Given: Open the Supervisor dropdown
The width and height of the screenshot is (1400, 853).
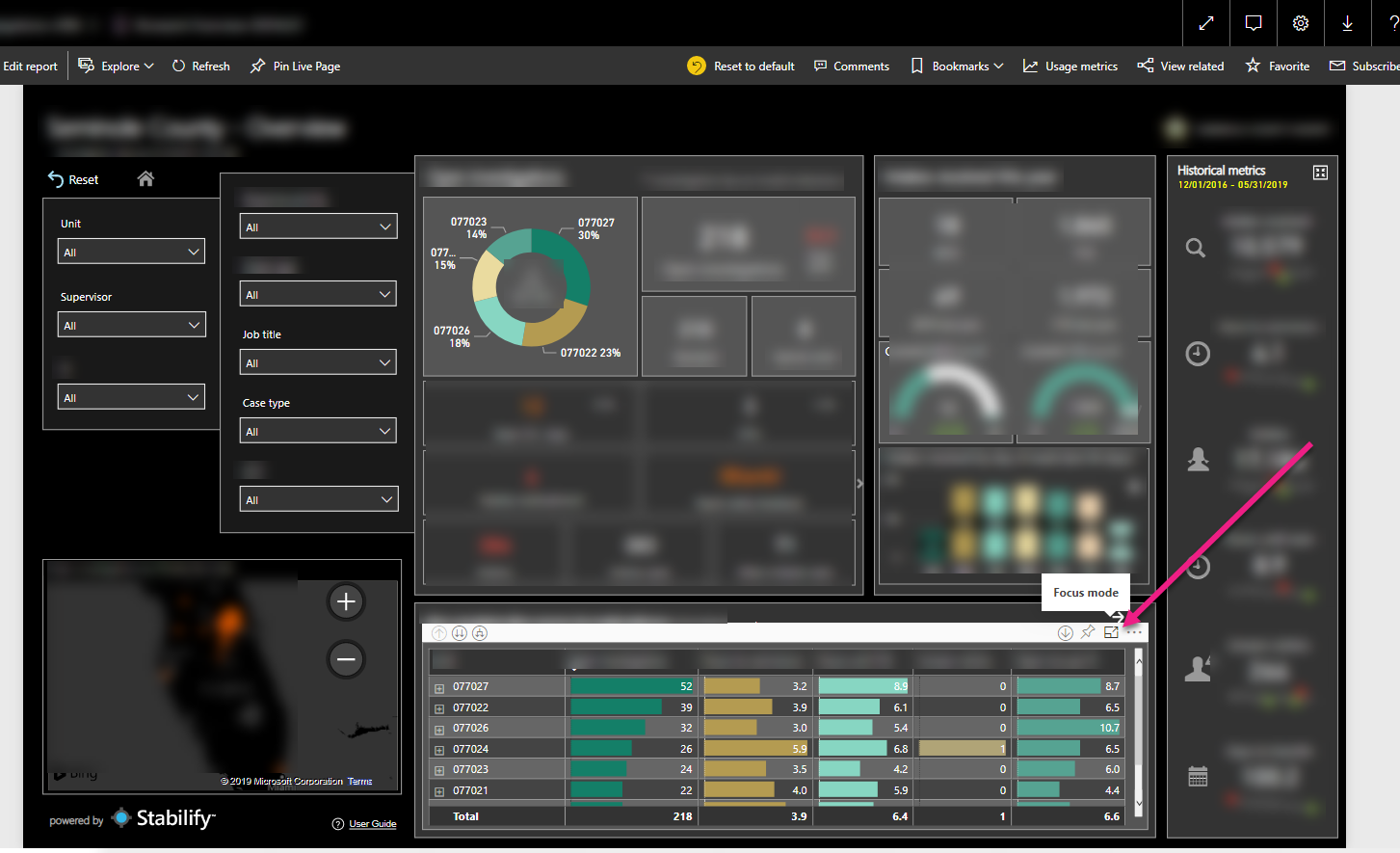Looking at the screenshot, I should [x=131, y=325].
